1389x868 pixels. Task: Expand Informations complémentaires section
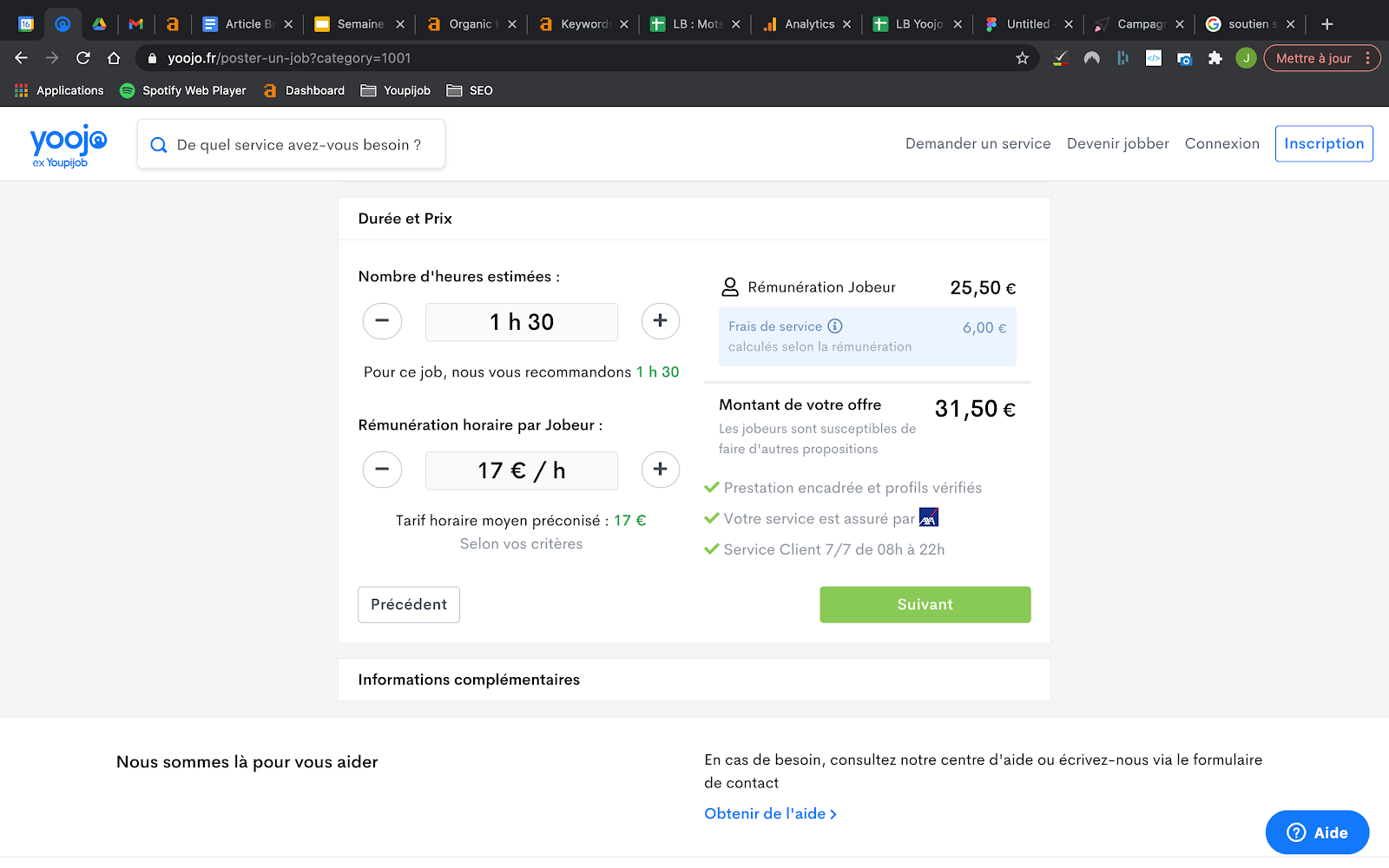coord(694,680)
